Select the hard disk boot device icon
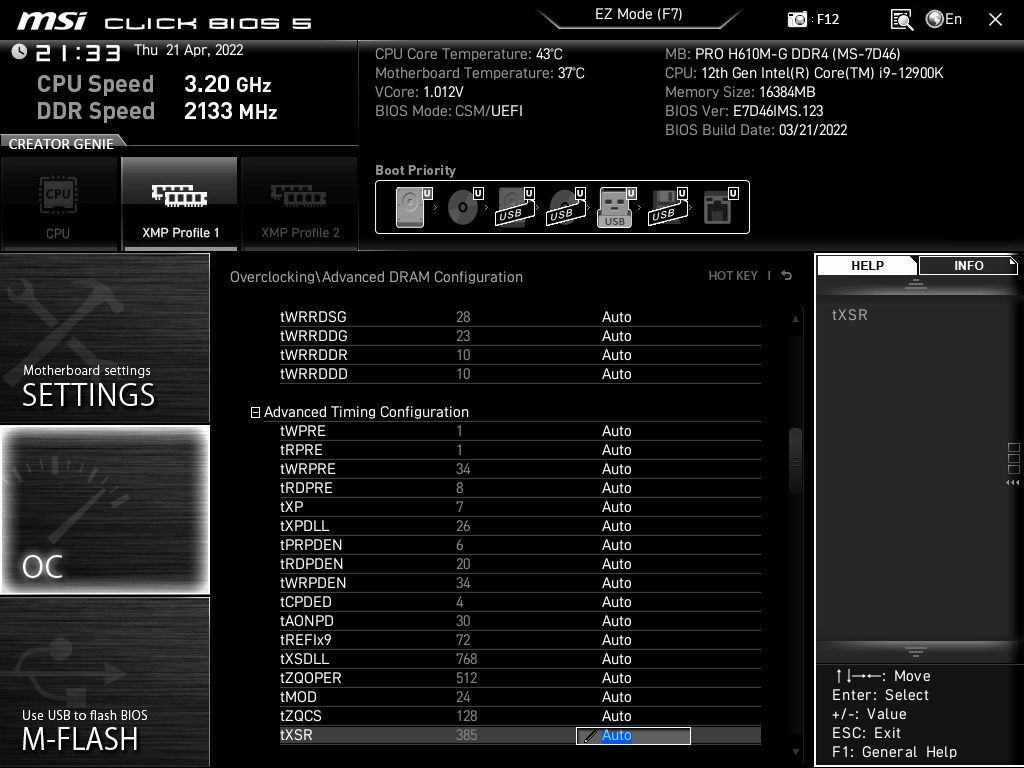The width and height of the screenshot is (1024, 768). [x=413, y=206]
